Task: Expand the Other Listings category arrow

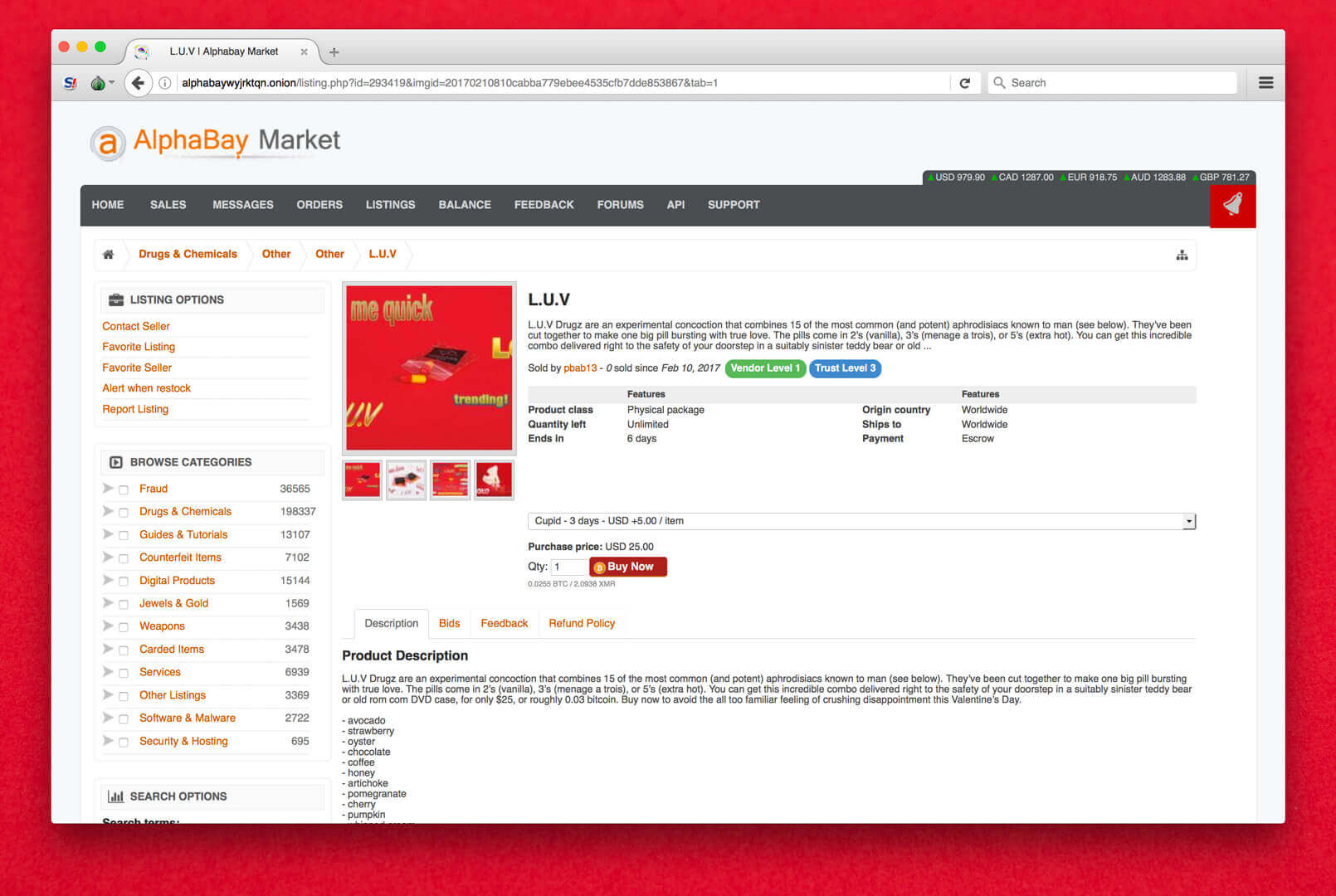Action: (108, 694)
